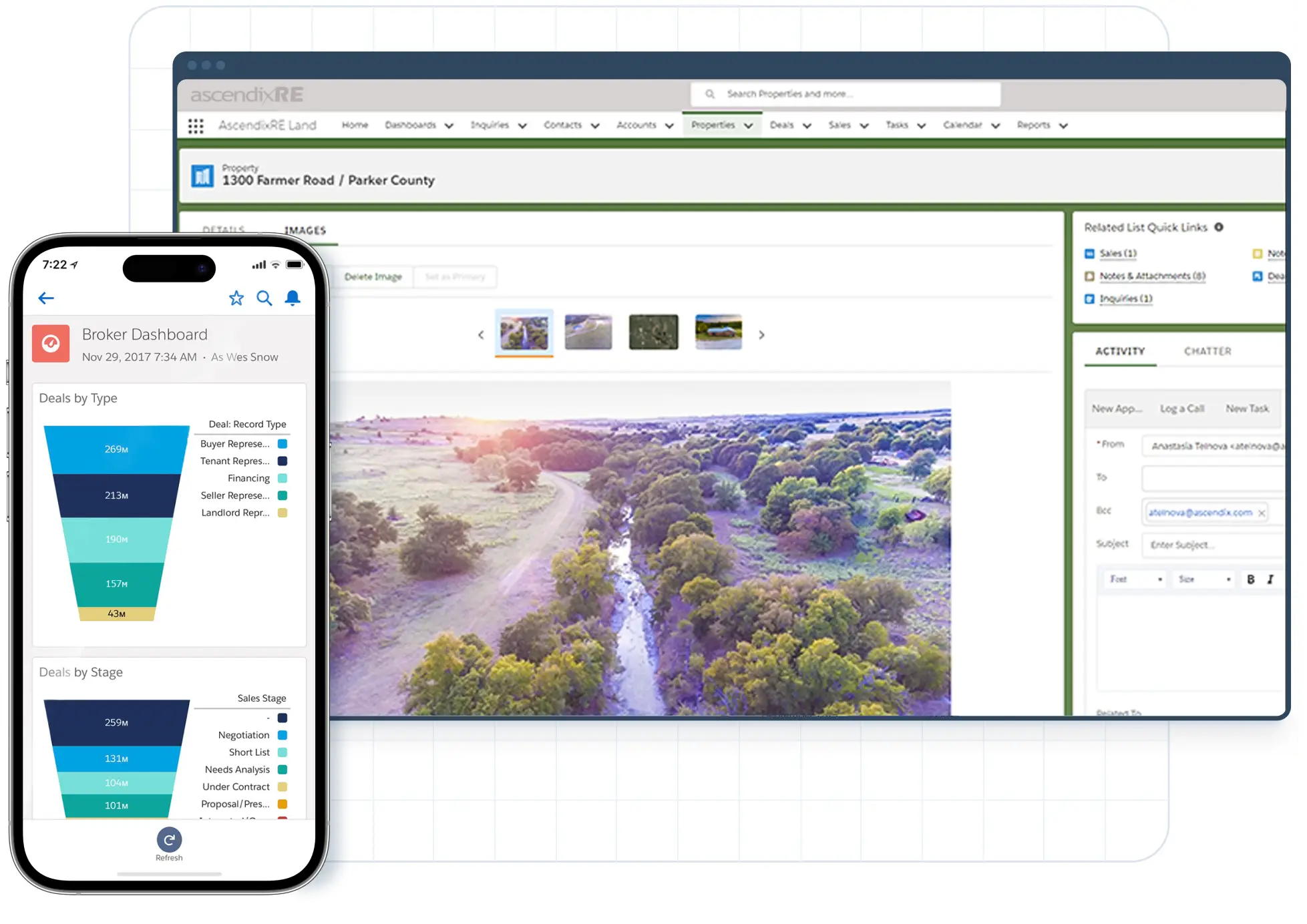The image size is (1307, 924).
Task: Open the Sales (1) quick link
Action: tap(1118, 254)
